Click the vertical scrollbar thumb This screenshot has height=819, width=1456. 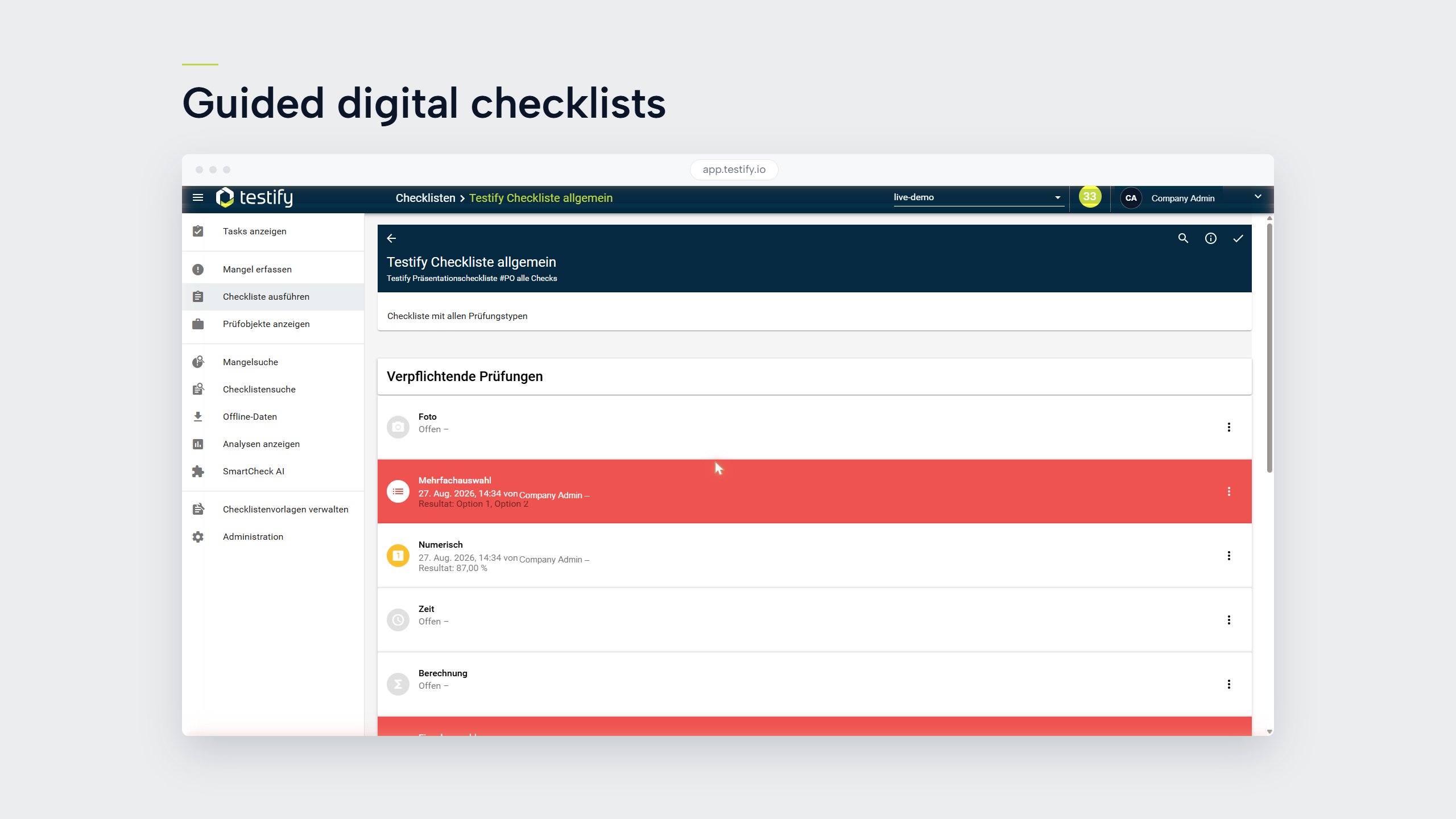[x=1269, y=348]
